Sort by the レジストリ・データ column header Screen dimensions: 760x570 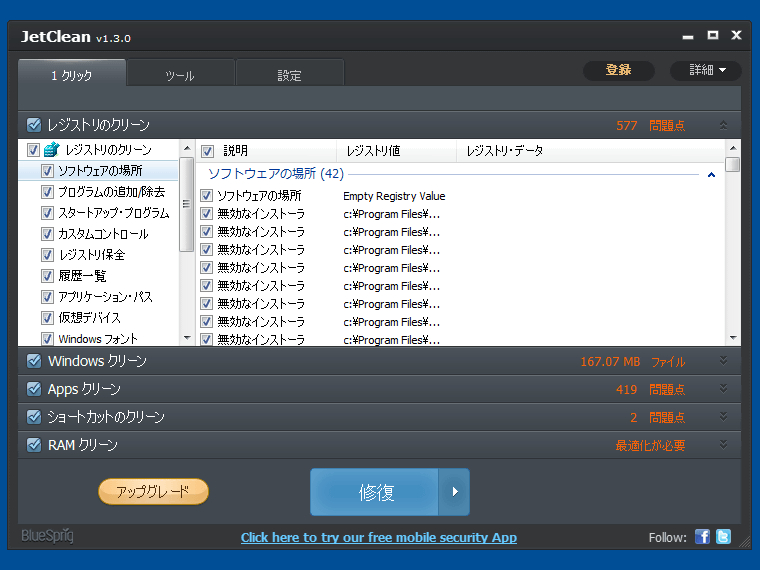pyautogui.click(x=590, y=151)
